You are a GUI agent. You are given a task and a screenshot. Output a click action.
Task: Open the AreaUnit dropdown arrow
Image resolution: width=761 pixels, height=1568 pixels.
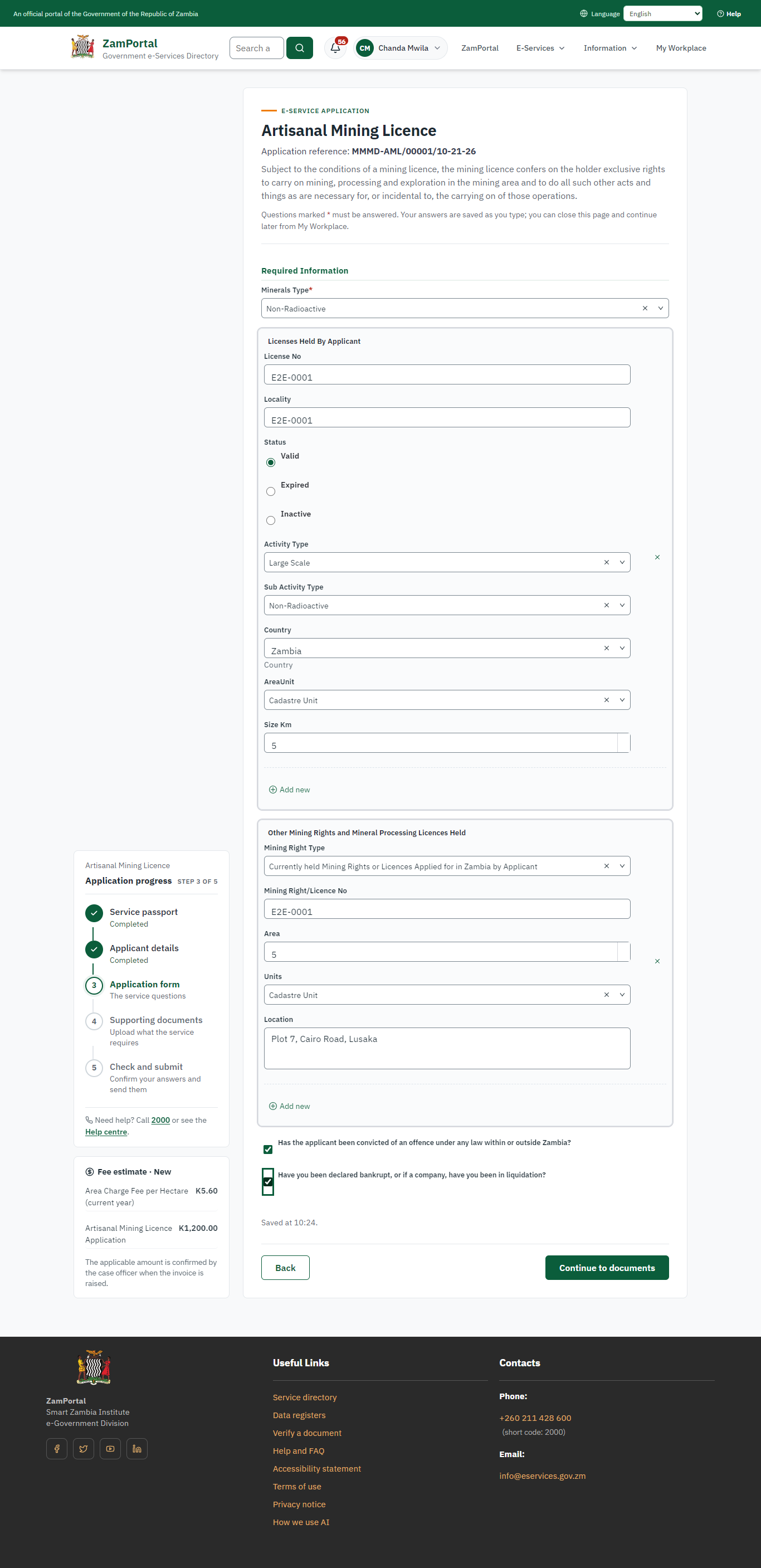[622, 700]
